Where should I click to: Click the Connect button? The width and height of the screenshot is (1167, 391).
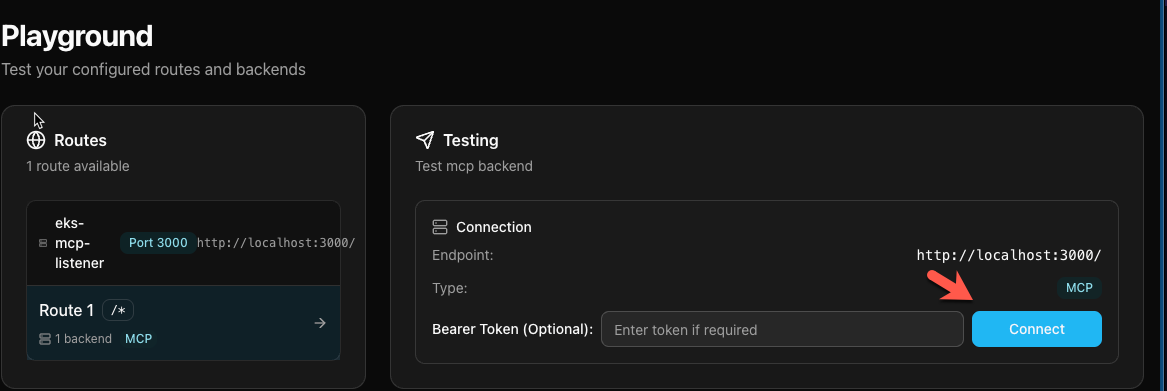1037,329
